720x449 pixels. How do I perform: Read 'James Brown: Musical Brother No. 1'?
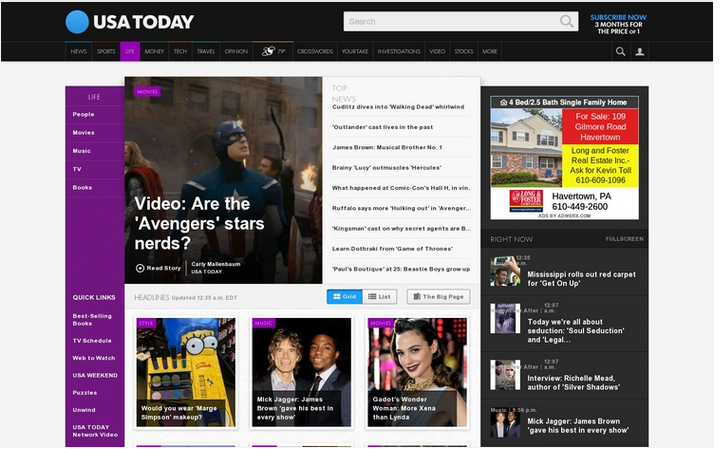pyautogui.click(x=387, y=147)
